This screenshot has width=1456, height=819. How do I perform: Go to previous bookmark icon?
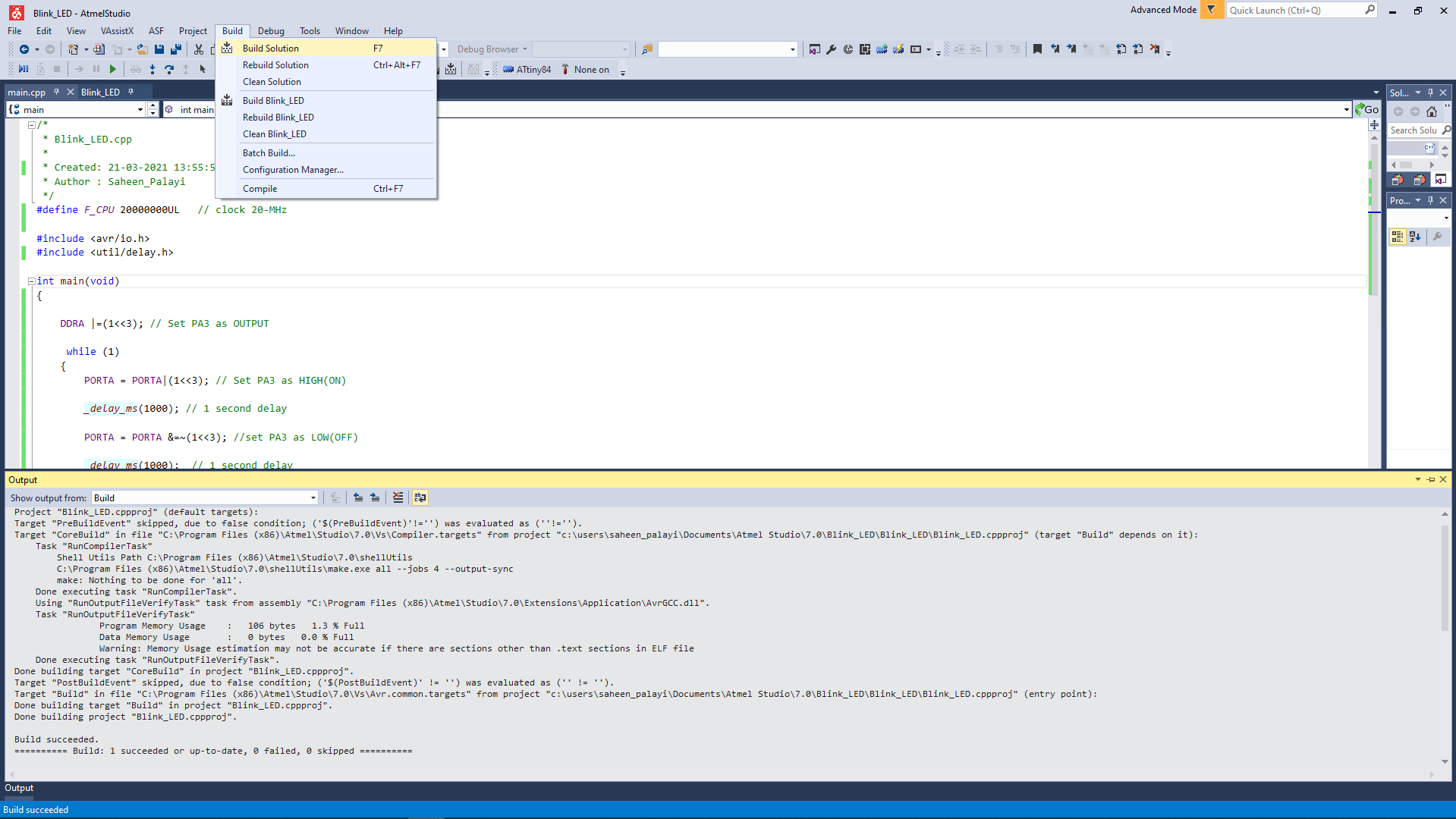(1055, 49)
